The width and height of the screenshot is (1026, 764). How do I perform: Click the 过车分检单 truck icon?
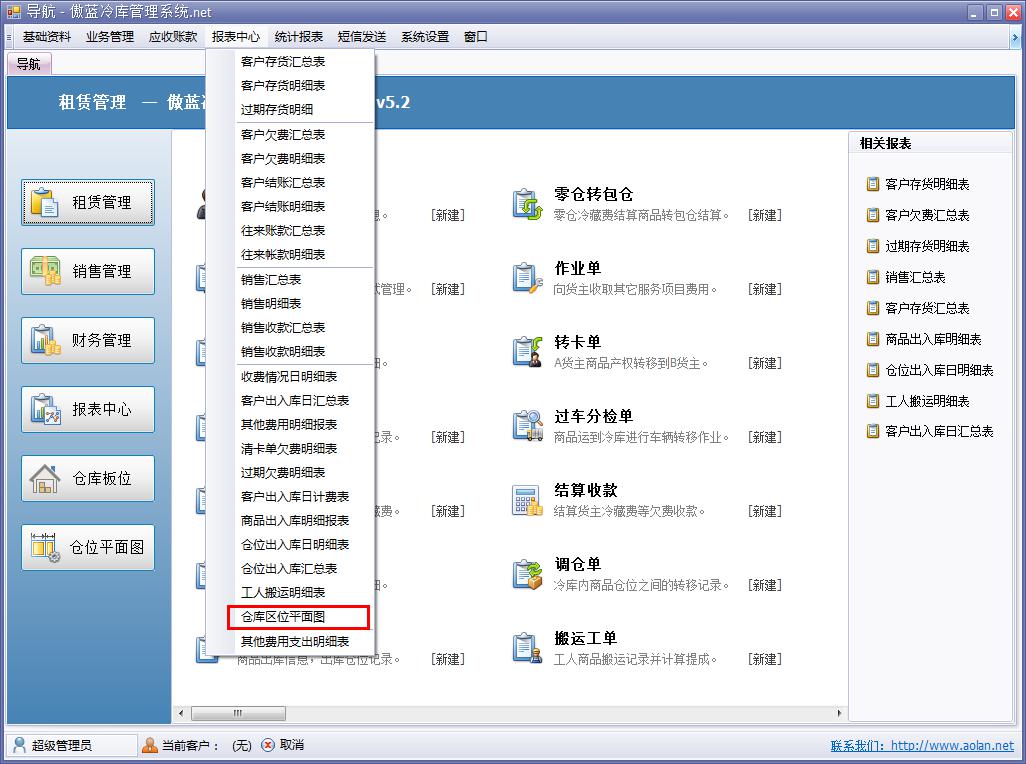click(x=527, y=426)
